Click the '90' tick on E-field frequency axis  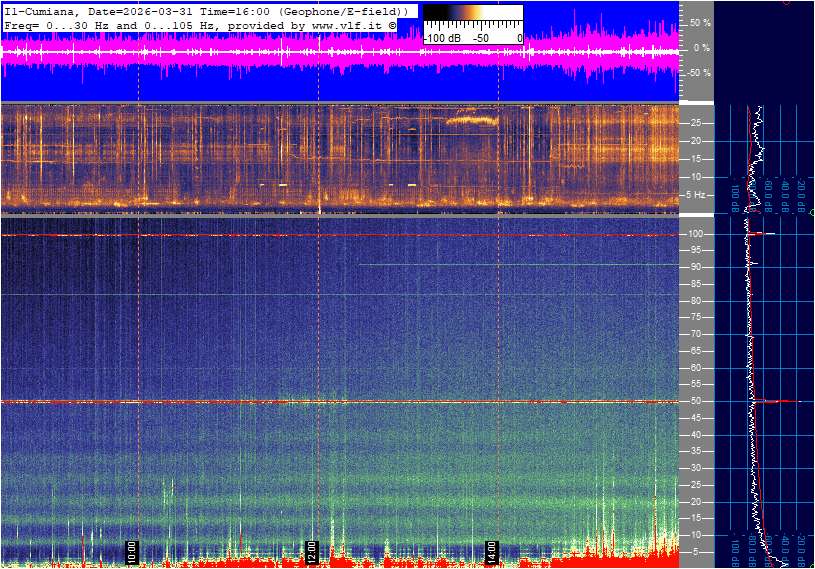pos(695,267)
